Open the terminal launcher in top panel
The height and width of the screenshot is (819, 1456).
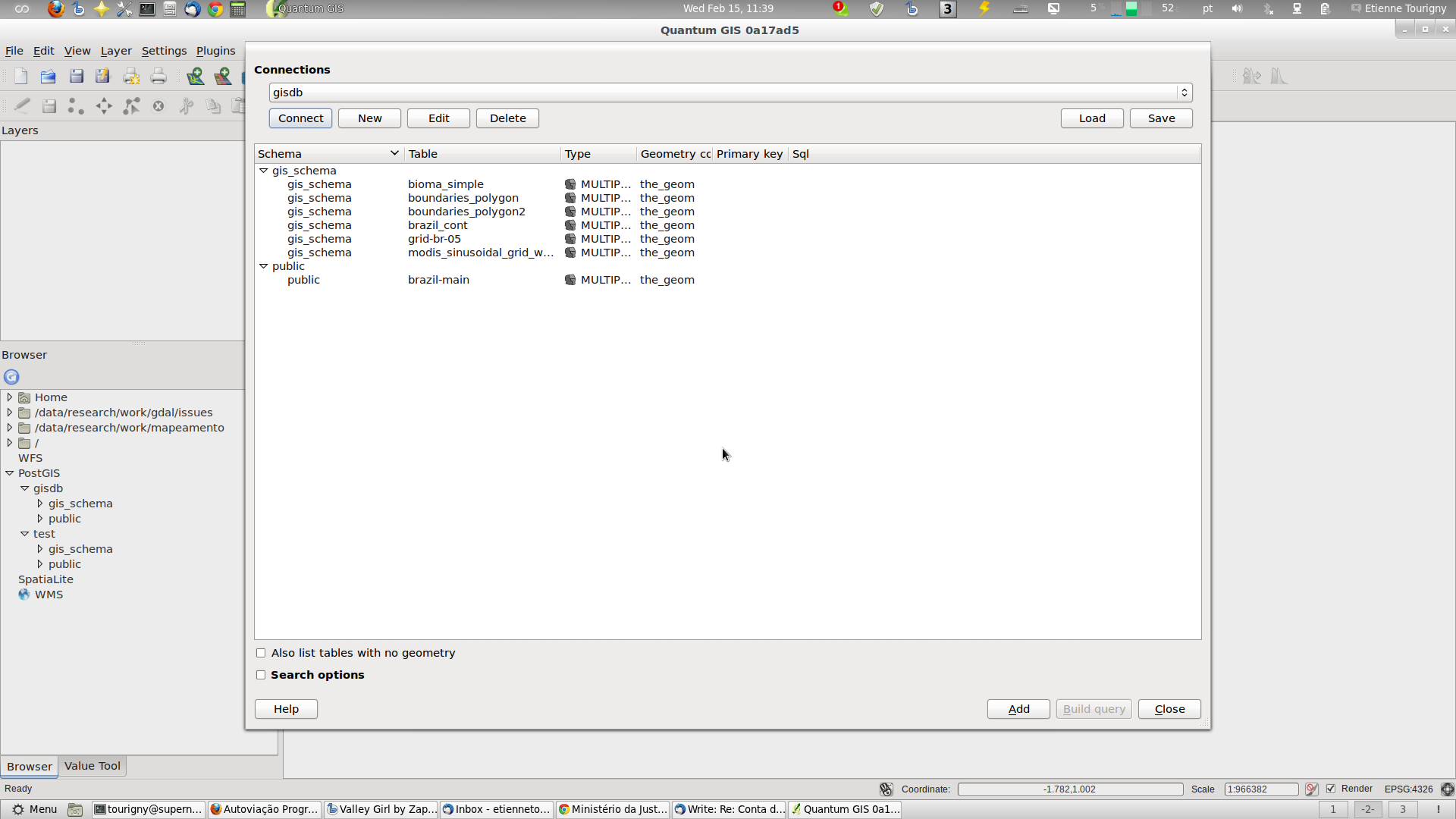147,9
